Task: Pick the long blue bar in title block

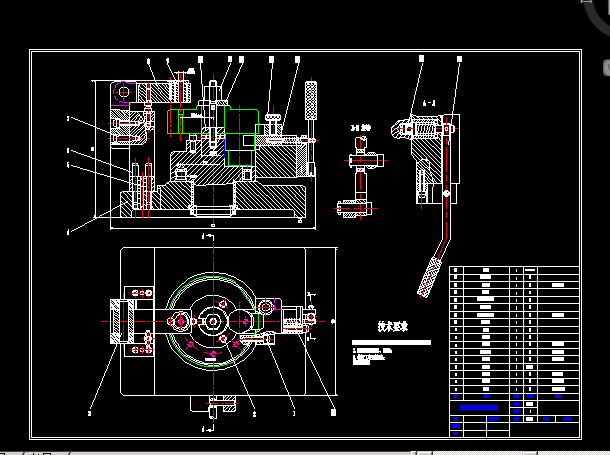Action: point(479,408)
